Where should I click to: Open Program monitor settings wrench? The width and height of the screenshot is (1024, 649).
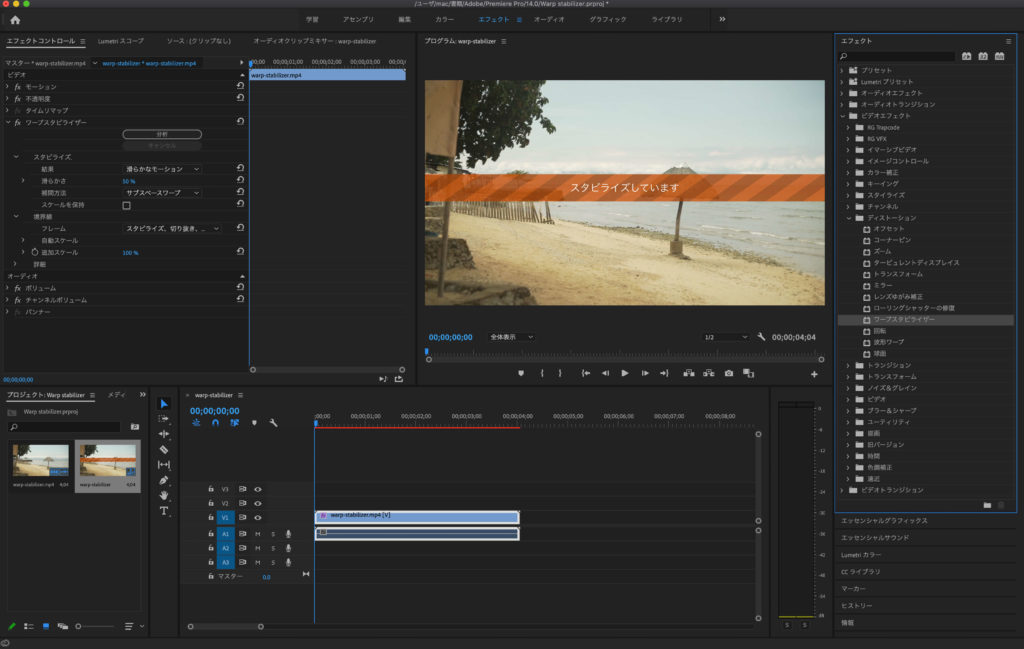click(761, 337)
